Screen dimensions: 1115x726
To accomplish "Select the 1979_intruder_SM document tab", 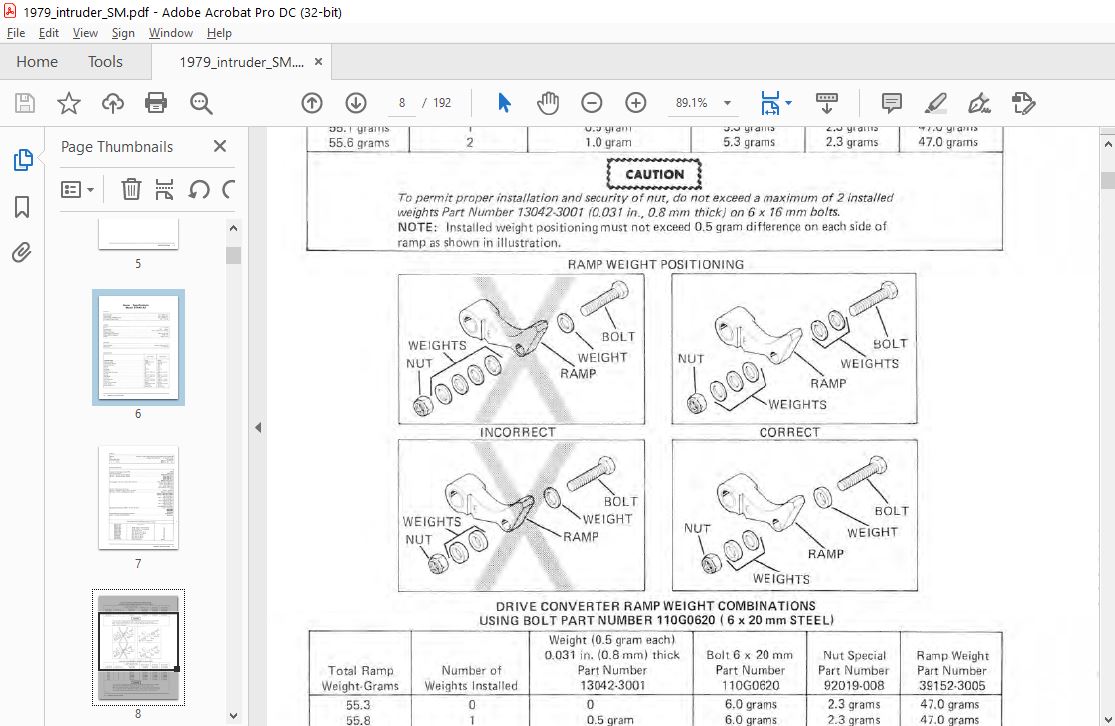I will pyautogui.click(x=241, y=62).
